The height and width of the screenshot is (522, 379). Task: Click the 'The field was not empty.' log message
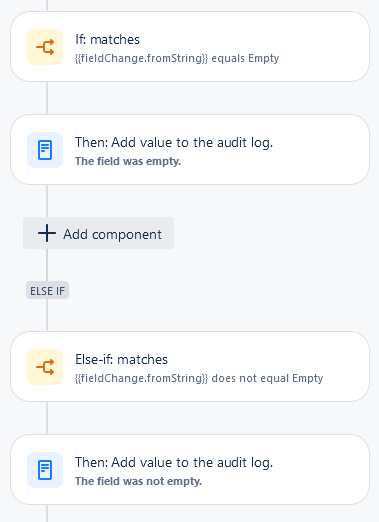coord(138,481)
